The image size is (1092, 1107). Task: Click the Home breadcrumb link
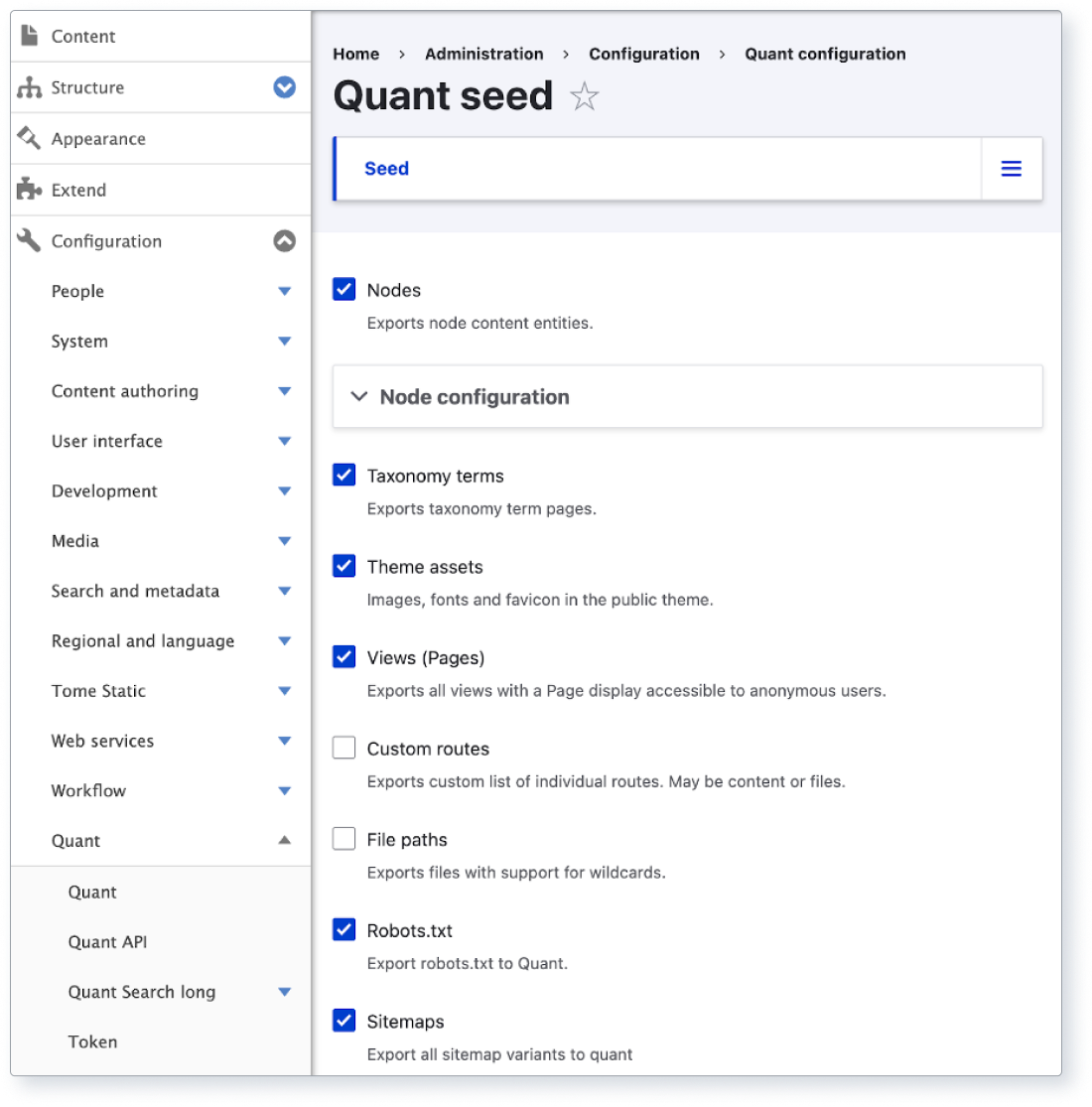[355, 54]
